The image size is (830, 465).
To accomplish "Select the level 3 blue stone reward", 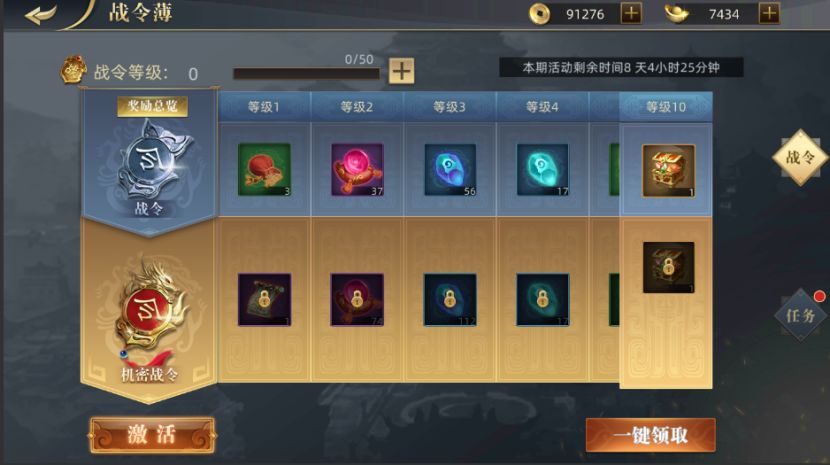I will coord(450,169).
